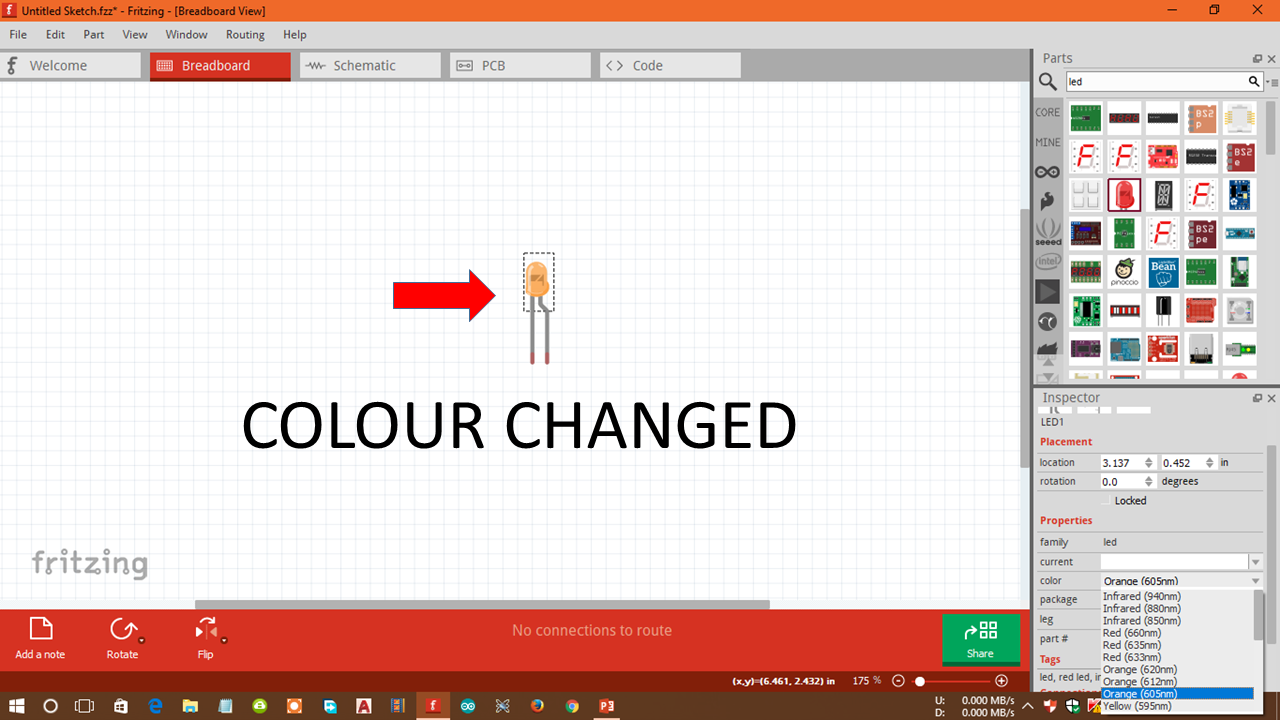
Task: Select the LED bar graph part
Action: 1124,310
